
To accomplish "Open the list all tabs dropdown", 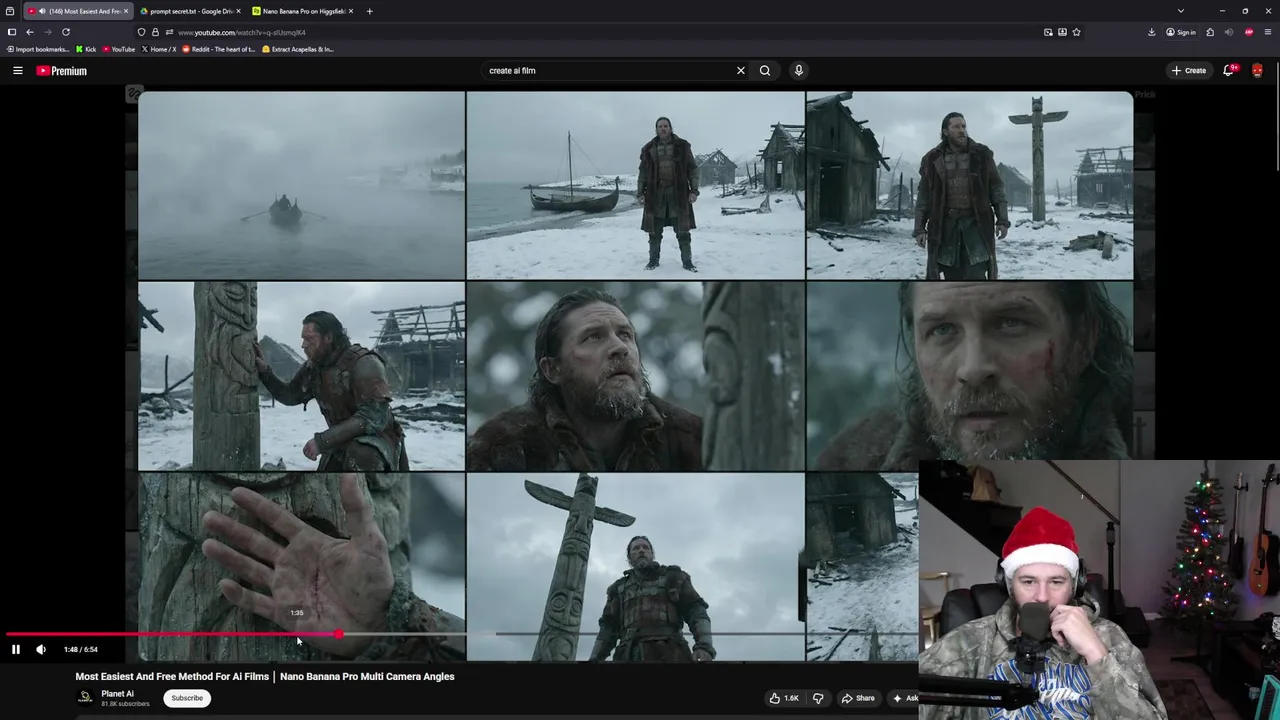I will click(1180, 11).
